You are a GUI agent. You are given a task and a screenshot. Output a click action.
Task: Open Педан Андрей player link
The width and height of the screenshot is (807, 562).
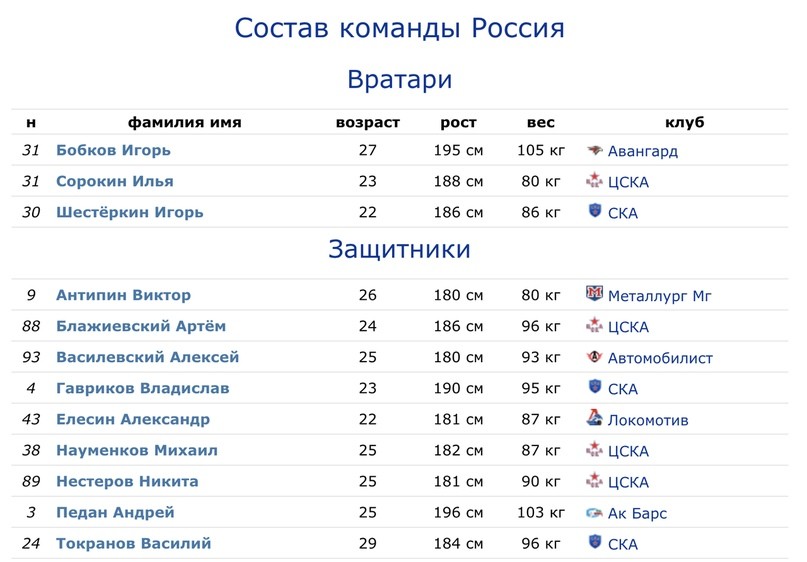pyautogui.click(x=115, y=513)
